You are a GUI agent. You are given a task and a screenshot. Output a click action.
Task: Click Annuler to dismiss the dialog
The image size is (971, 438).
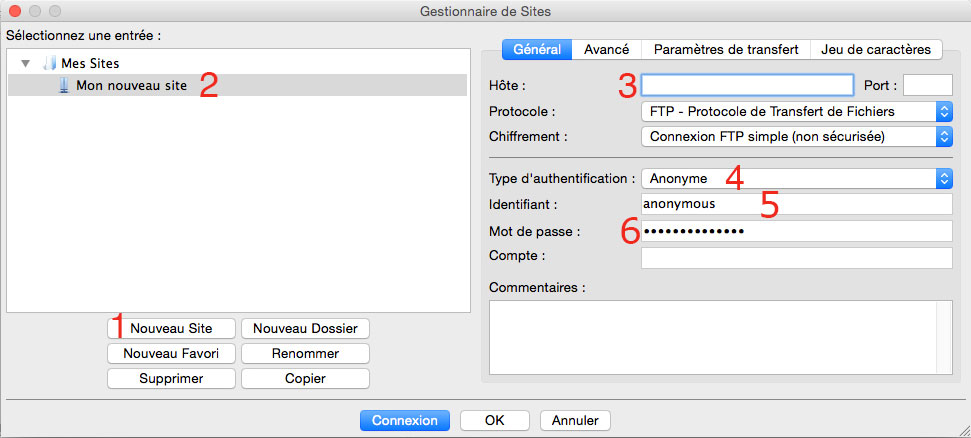(575, 421)
